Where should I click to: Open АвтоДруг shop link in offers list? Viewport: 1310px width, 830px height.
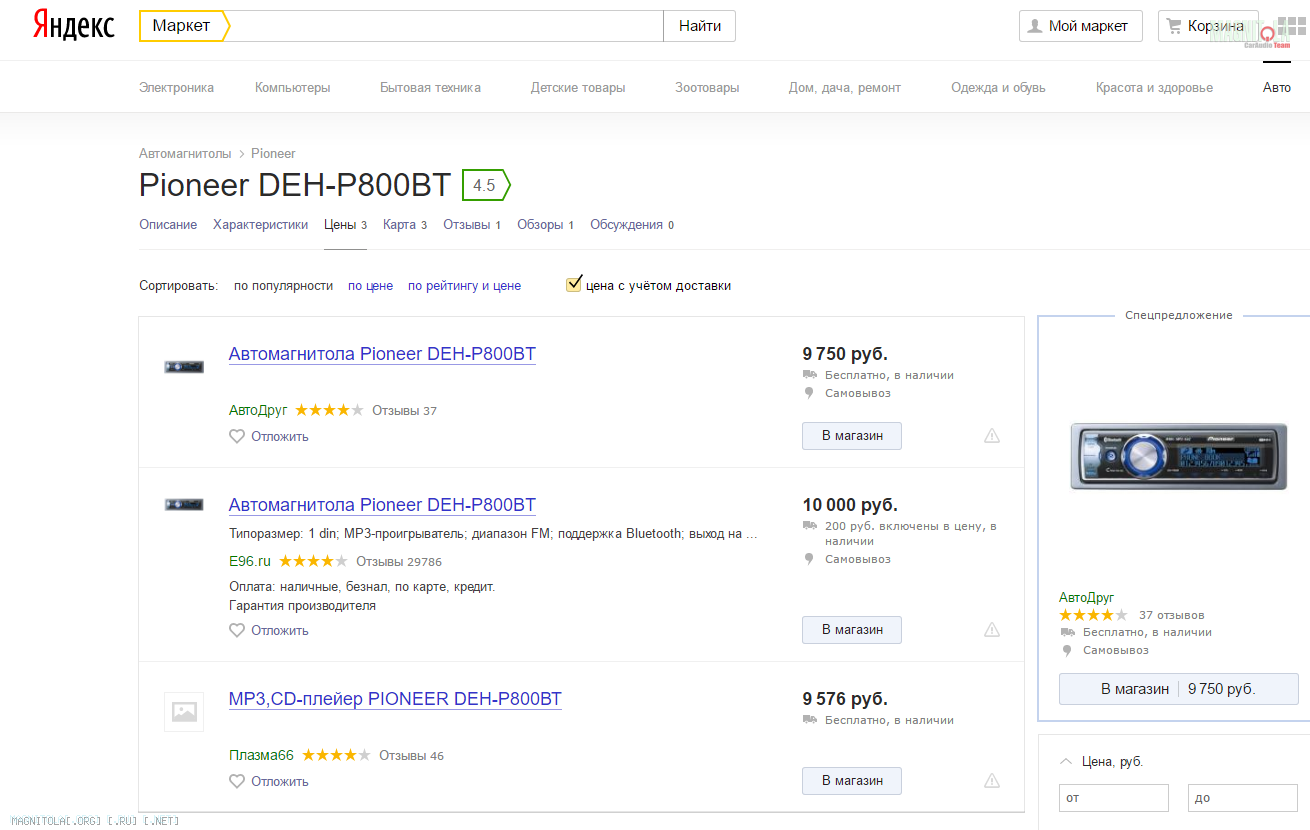coord(258,410)
